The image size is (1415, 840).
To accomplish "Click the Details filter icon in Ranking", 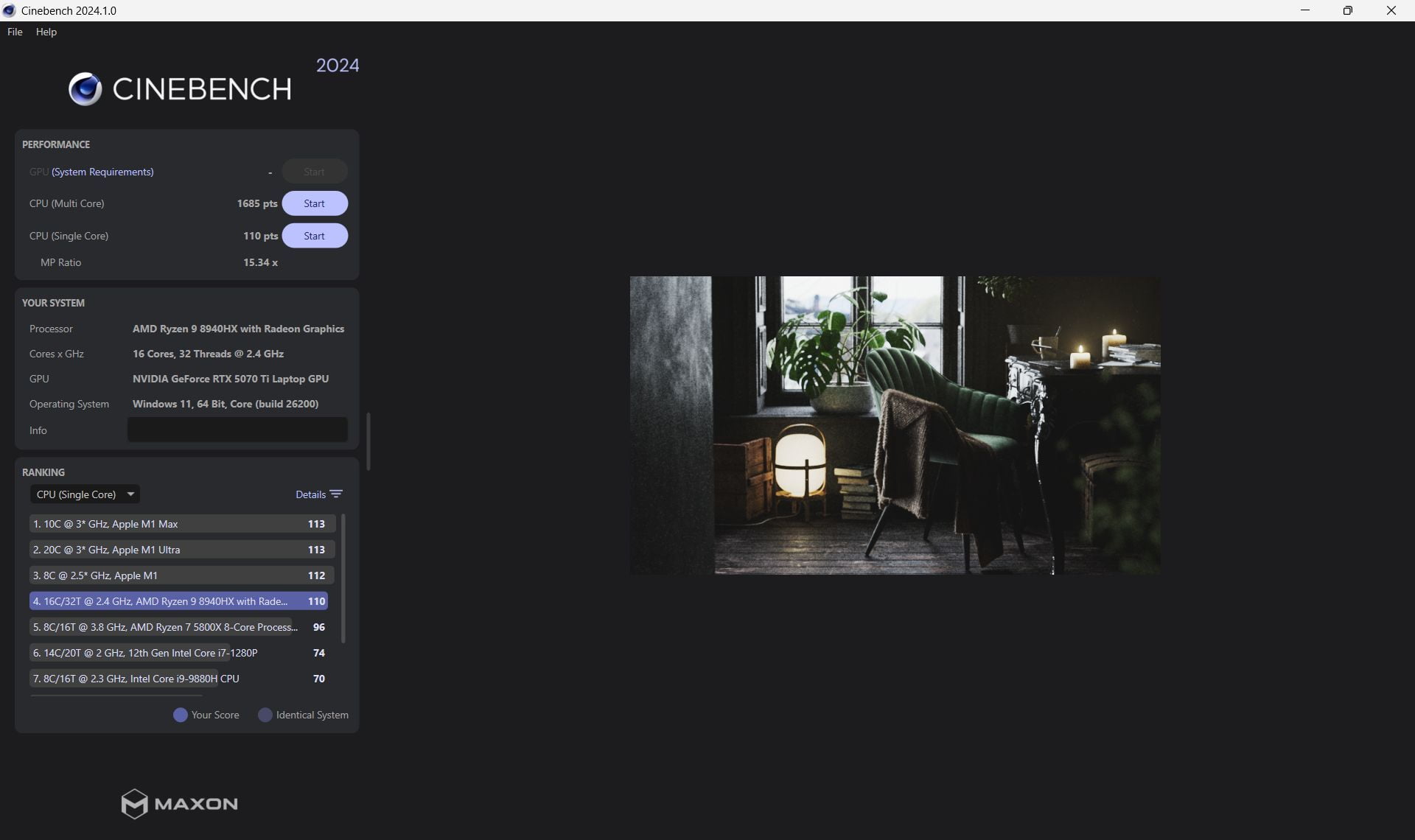I will click(336, 494).
